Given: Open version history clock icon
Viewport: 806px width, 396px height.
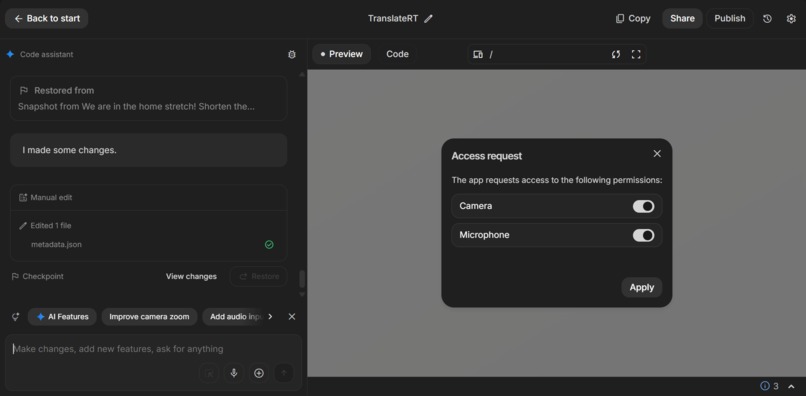Looking at the screenshot, I should point(767,19).
